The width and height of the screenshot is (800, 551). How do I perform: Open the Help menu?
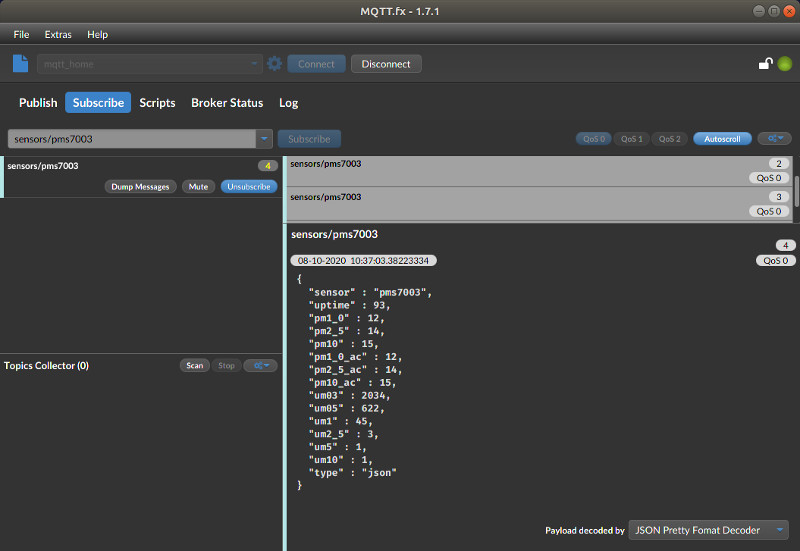click(x=97, y=34)
